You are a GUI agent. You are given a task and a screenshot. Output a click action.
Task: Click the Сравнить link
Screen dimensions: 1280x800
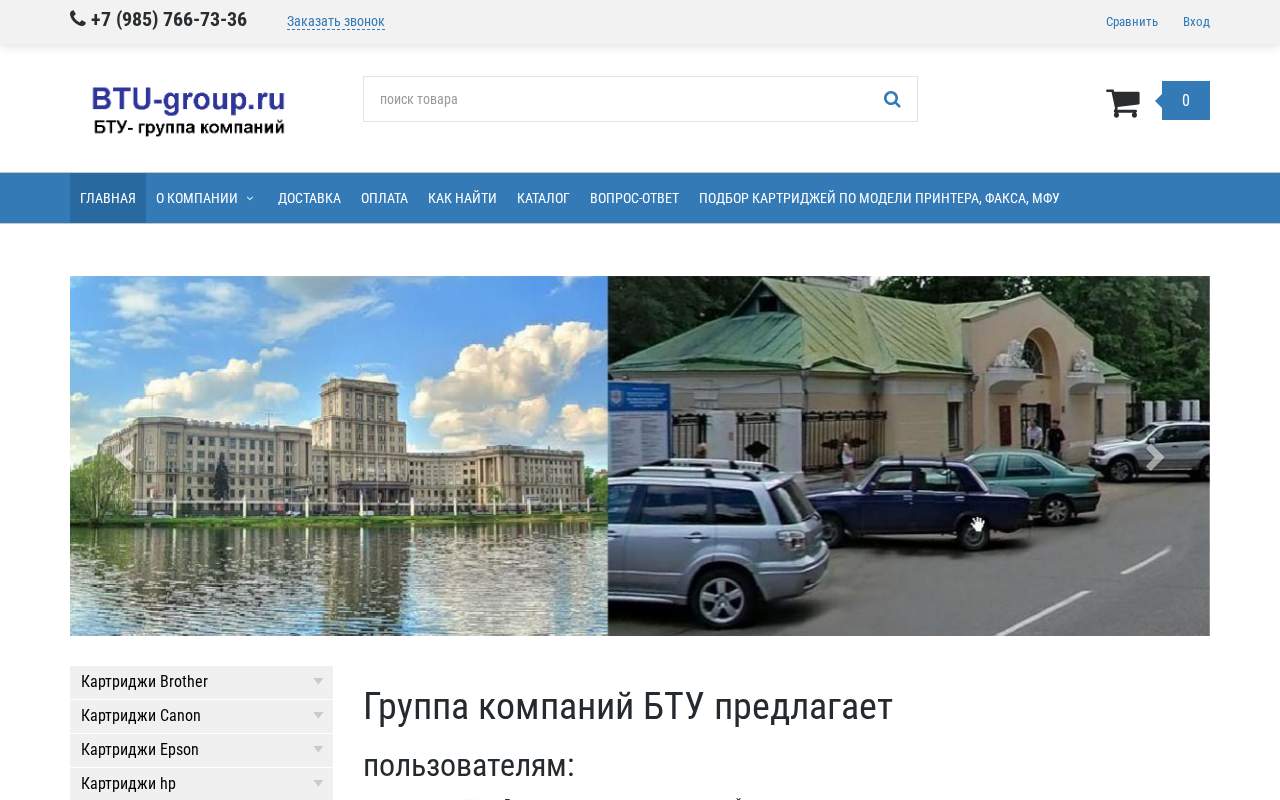point(1132,22)
